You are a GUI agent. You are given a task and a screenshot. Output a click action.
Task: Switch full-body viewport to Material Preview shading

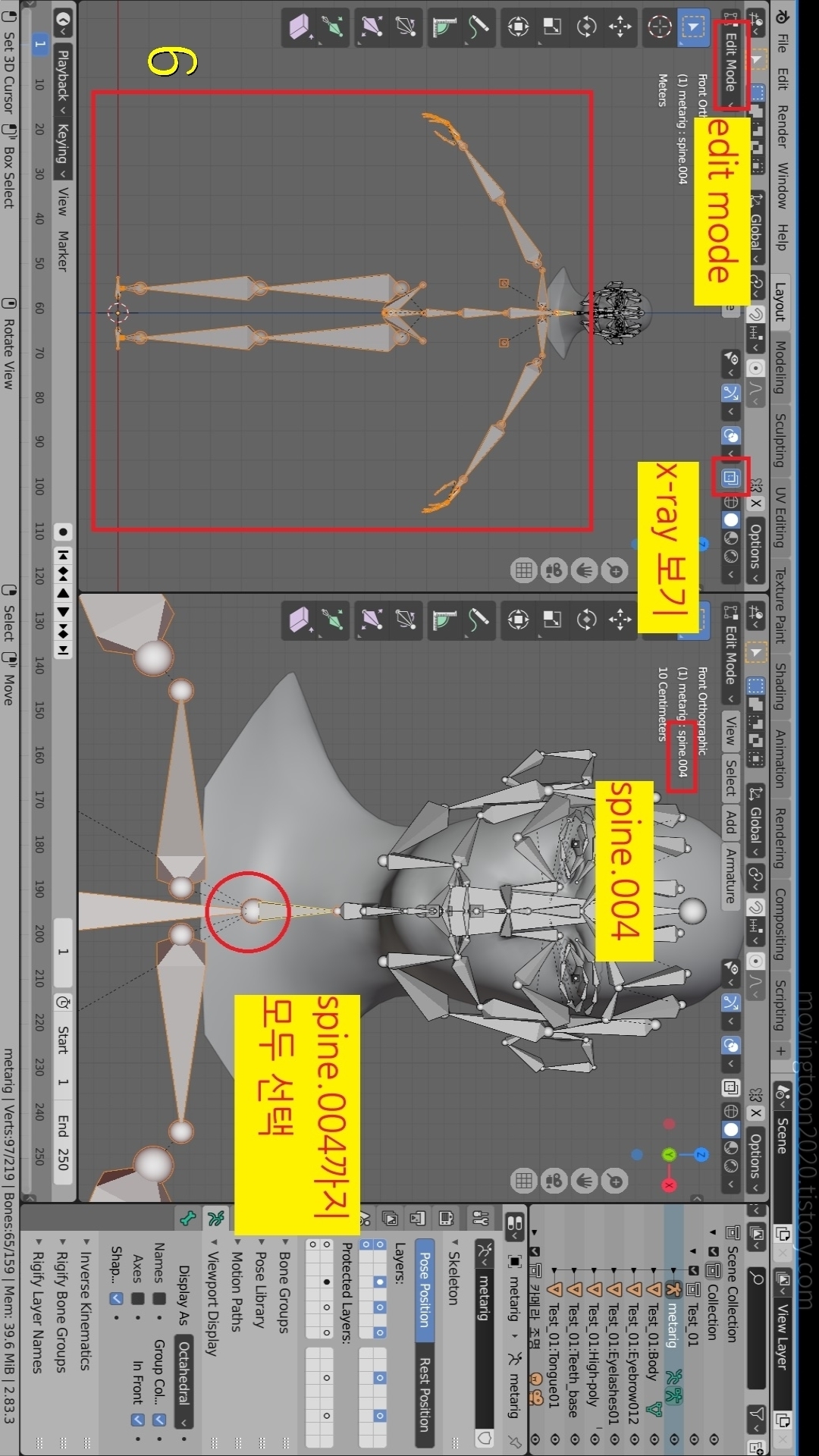pyautogui.click(x=730, y=538)
